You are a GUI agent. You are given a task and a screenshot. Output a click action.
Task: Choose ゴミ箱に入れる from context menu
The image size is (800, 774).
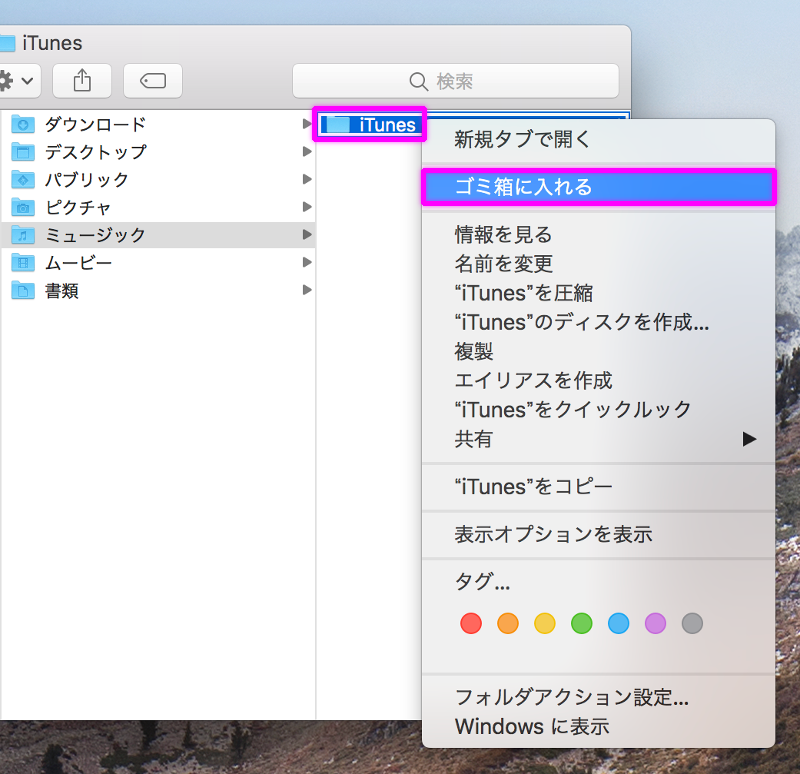click(x=598, y=187)
